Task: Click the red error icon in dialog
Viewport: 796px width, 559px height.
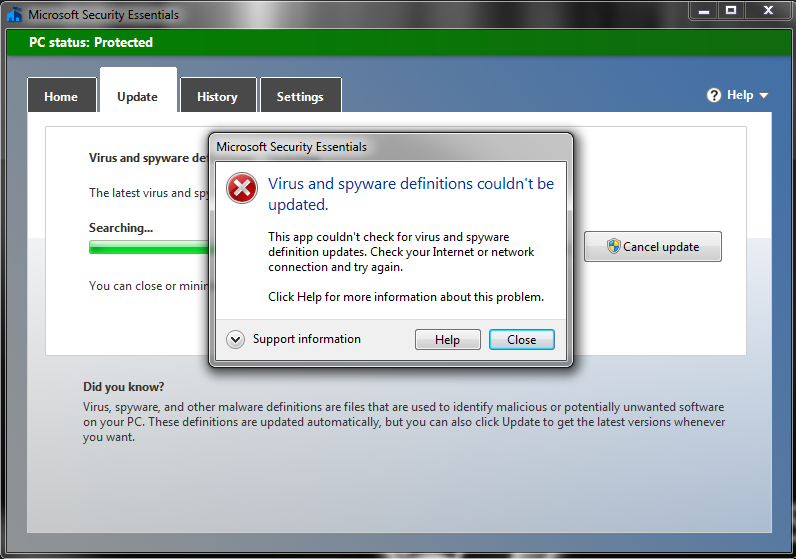Action: pos(242,188)
